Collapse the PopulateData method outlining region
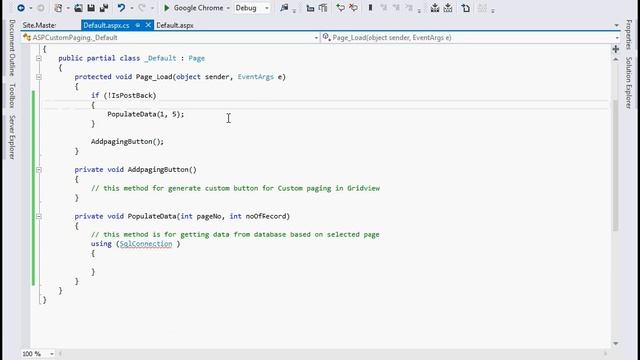This screenshot has width=640, height=360. click(x=39, y=216)
